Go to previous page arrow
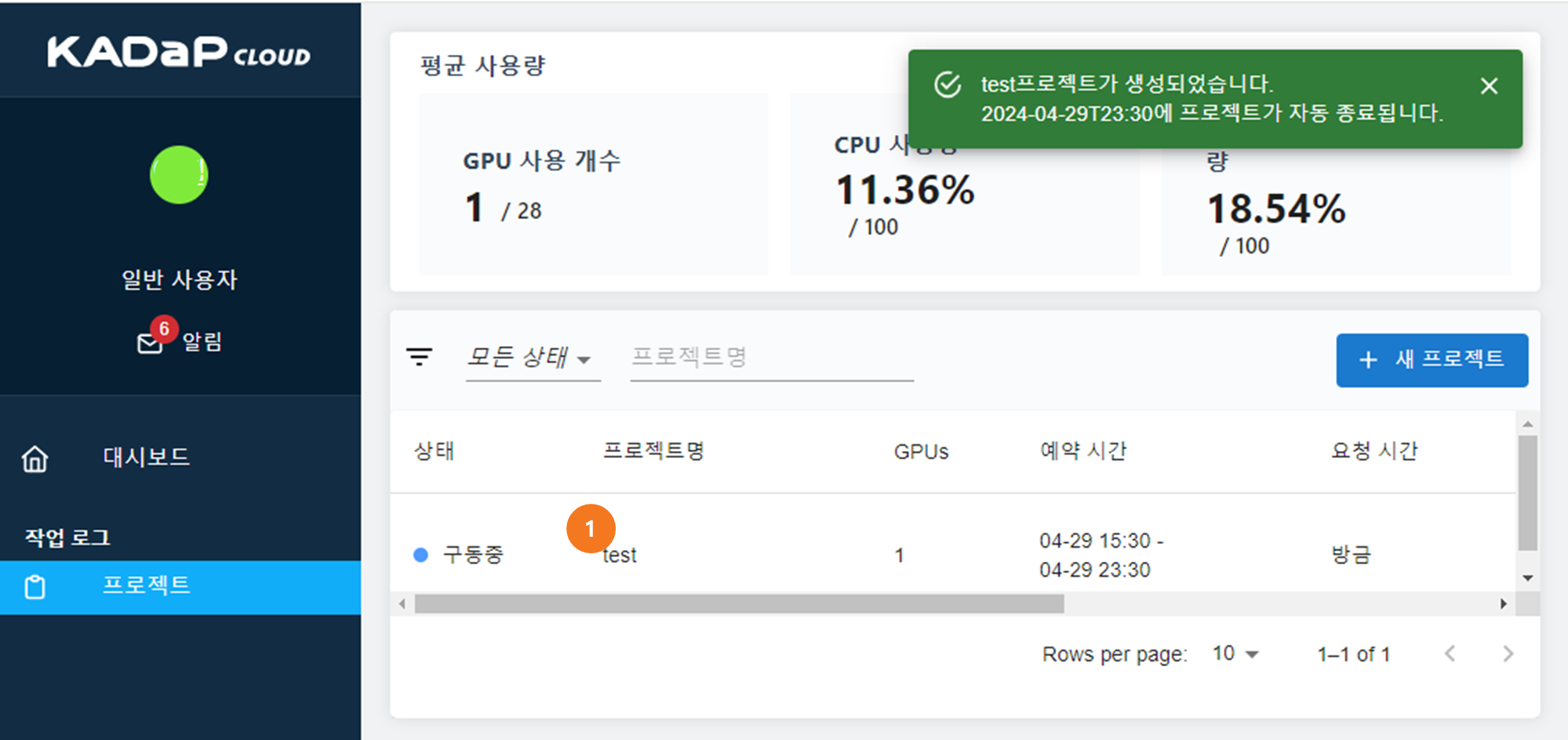The height and width of the screenshot is (740, 1568). [x=1450, y=654]
